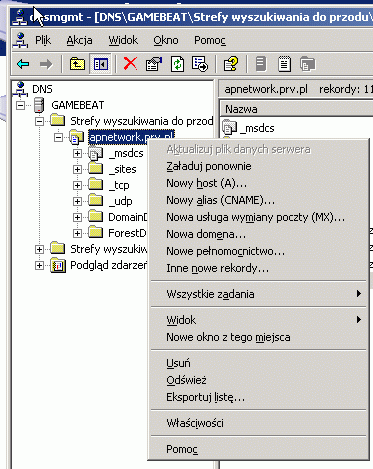Open the Pomoc menu in menu bar

point(210,40)
